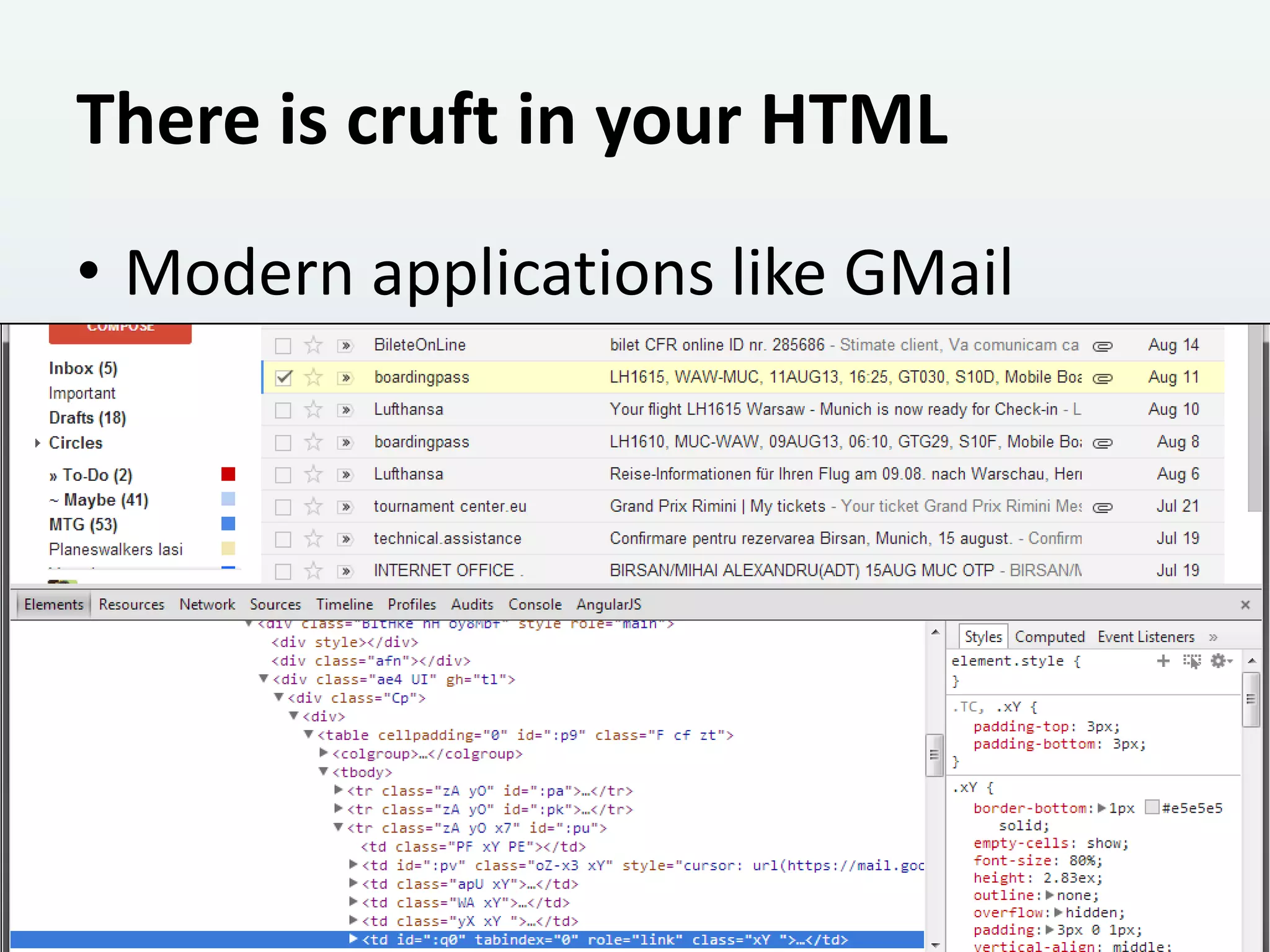Open the Sources tab

pyautogui.click(x=275, y=604)
